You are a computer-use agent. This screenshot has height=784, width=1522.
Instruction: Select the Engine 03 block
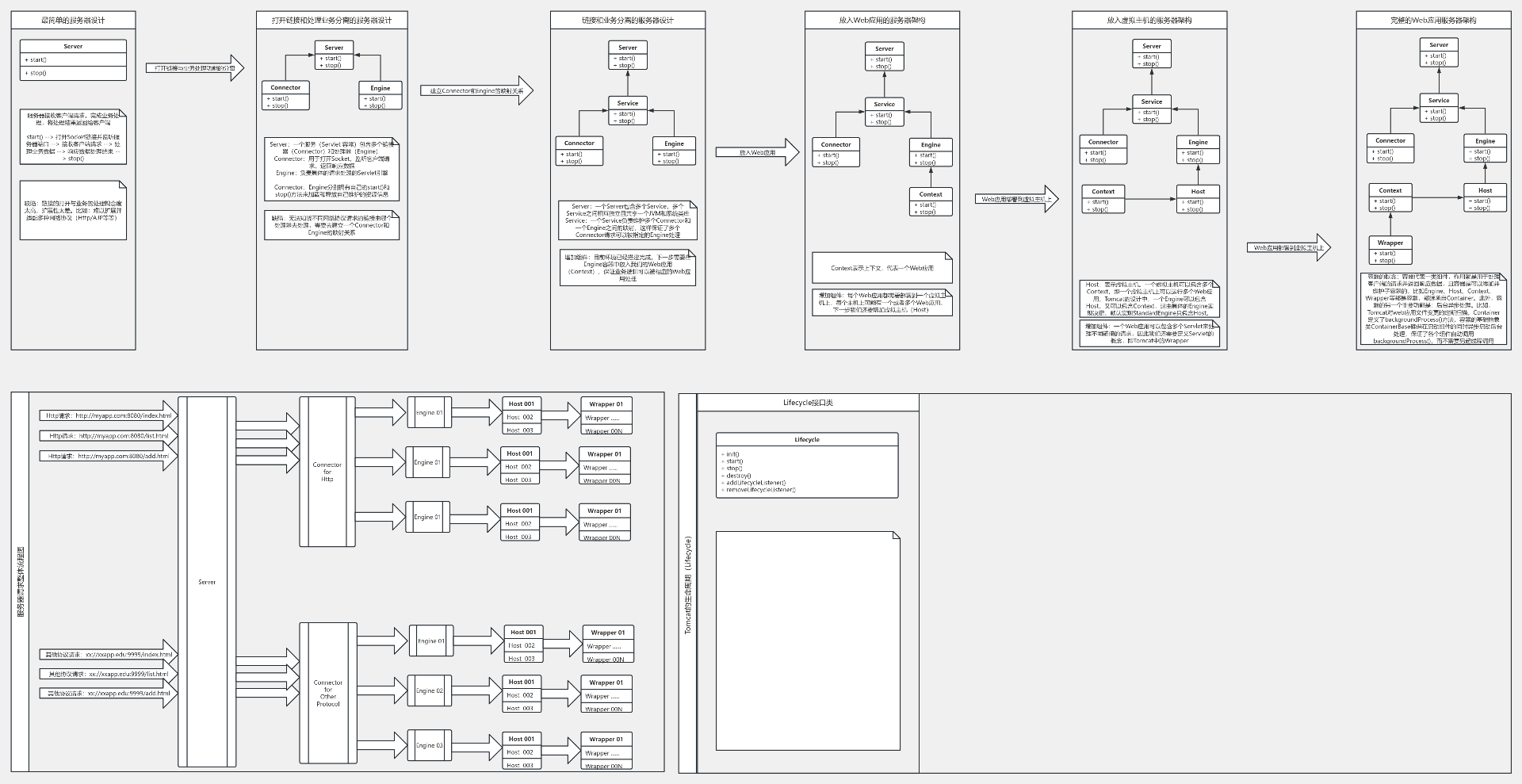(x=430, y=745)
